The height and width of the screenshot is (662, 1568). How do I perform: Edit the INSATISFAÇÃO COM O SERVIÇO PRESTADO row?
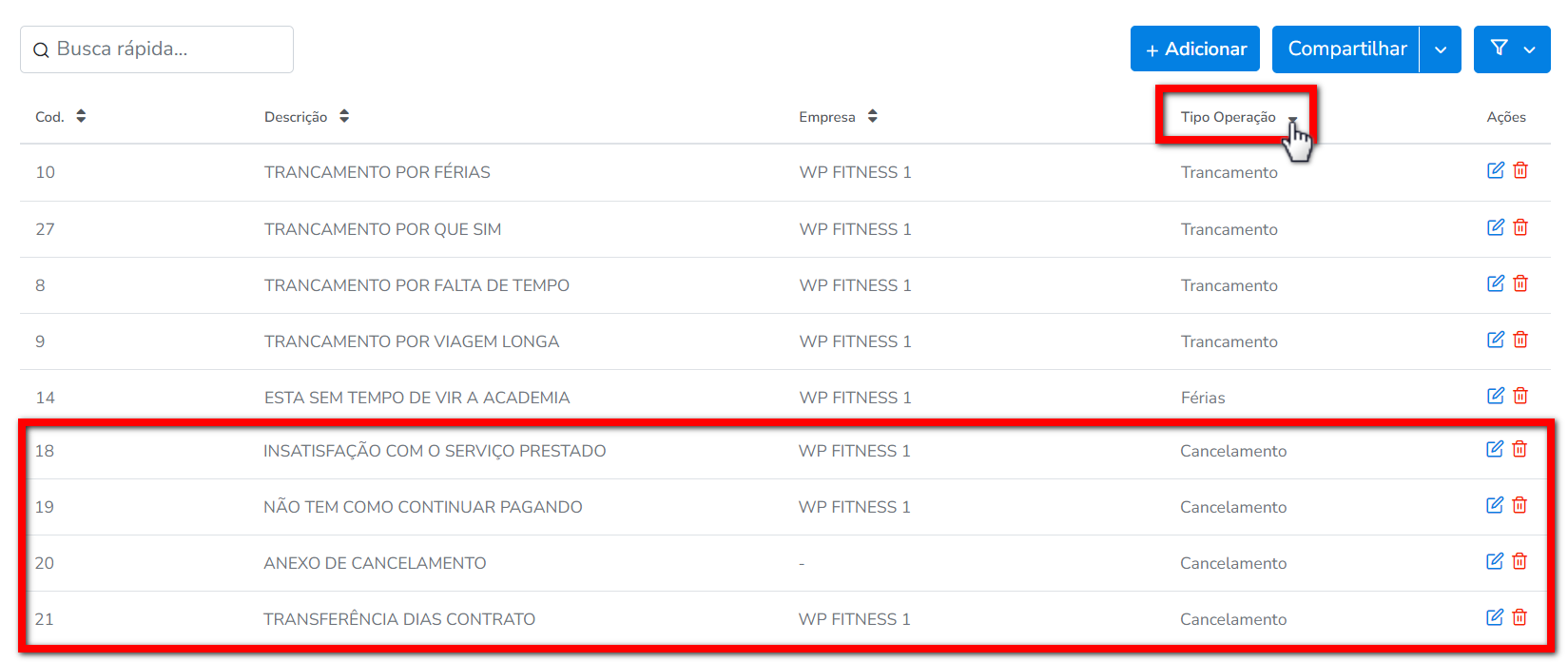[1495, 449]
